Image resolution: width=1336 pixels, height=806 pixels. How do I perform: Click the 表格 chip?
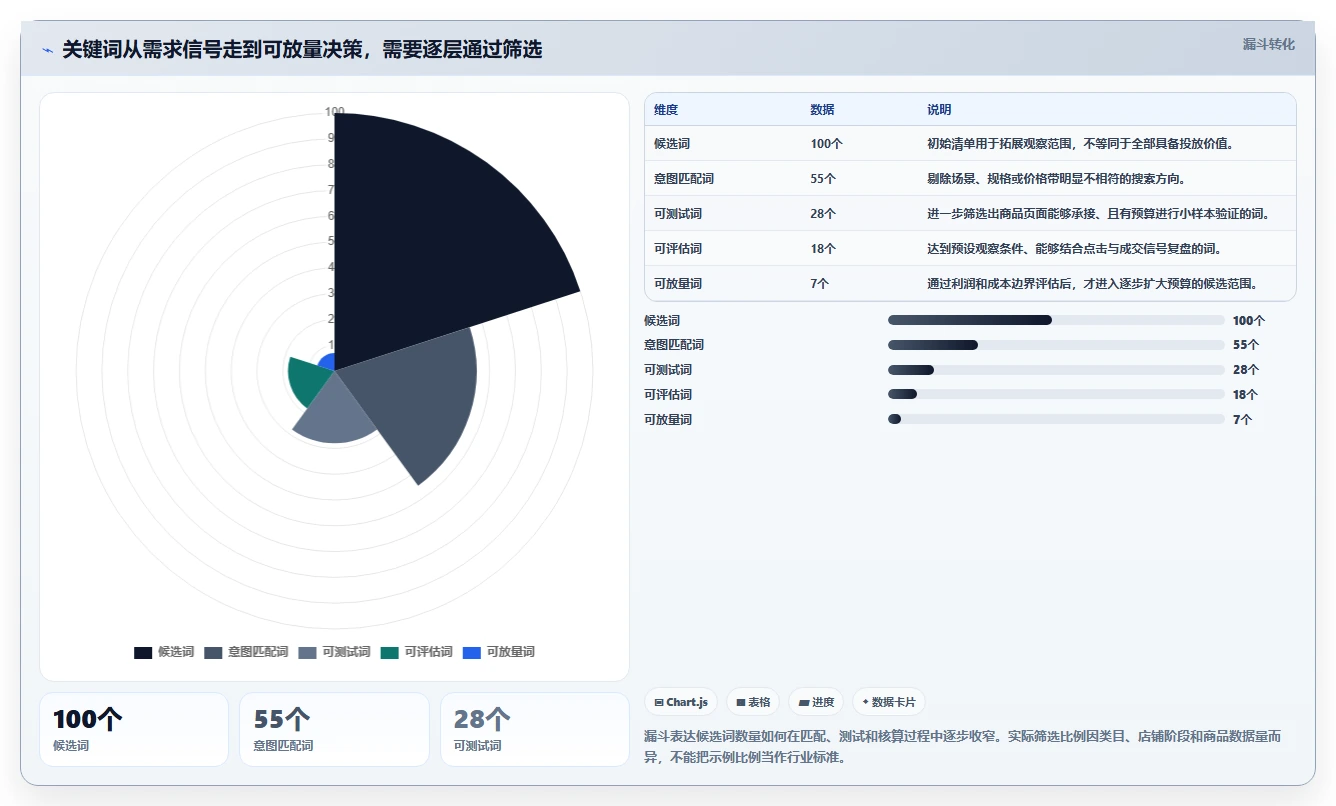pyautogui.click(x=753, y=702)
